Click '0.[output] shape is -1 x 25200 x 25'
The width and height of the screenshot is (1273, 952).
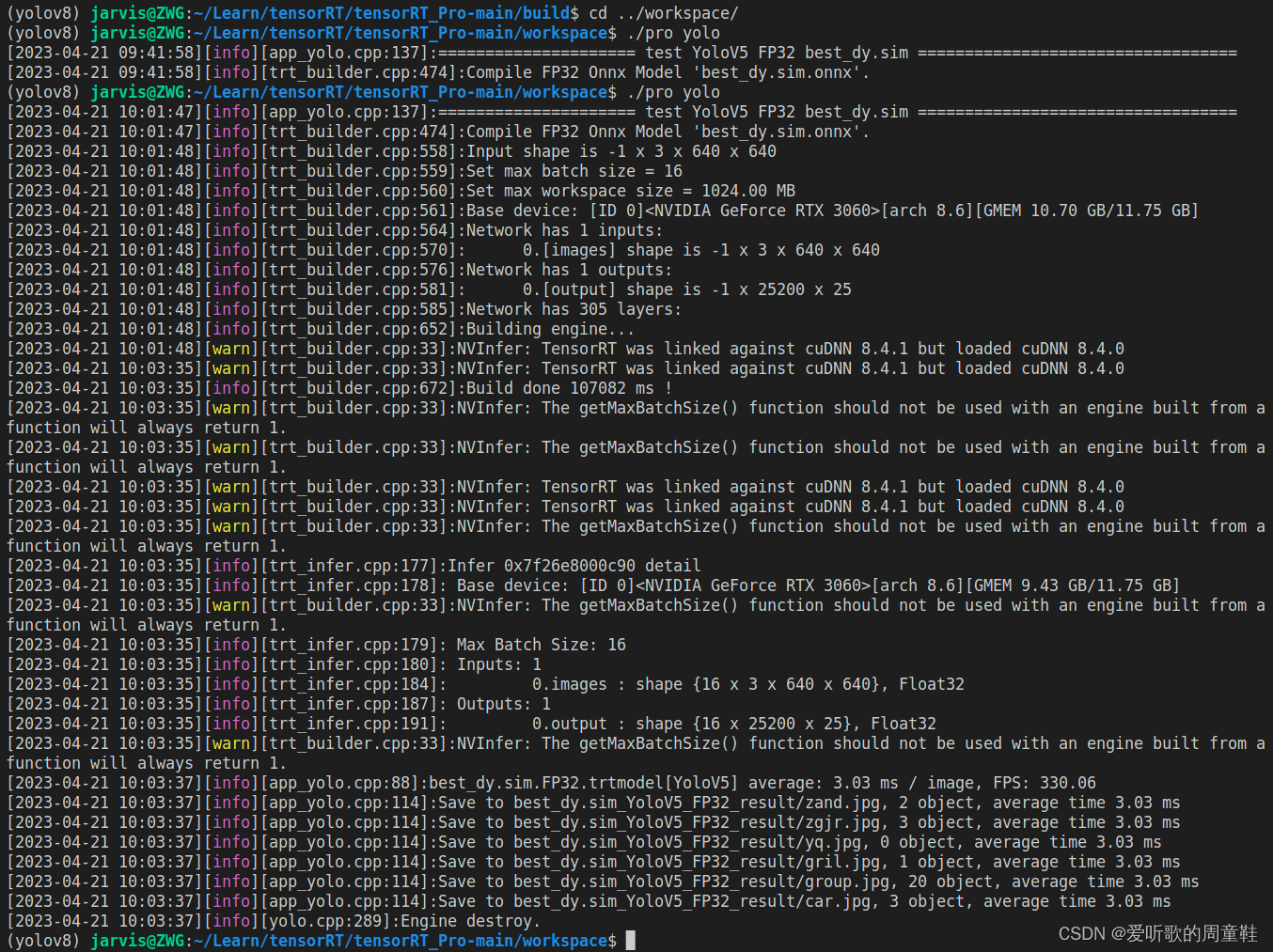(687, 289)
